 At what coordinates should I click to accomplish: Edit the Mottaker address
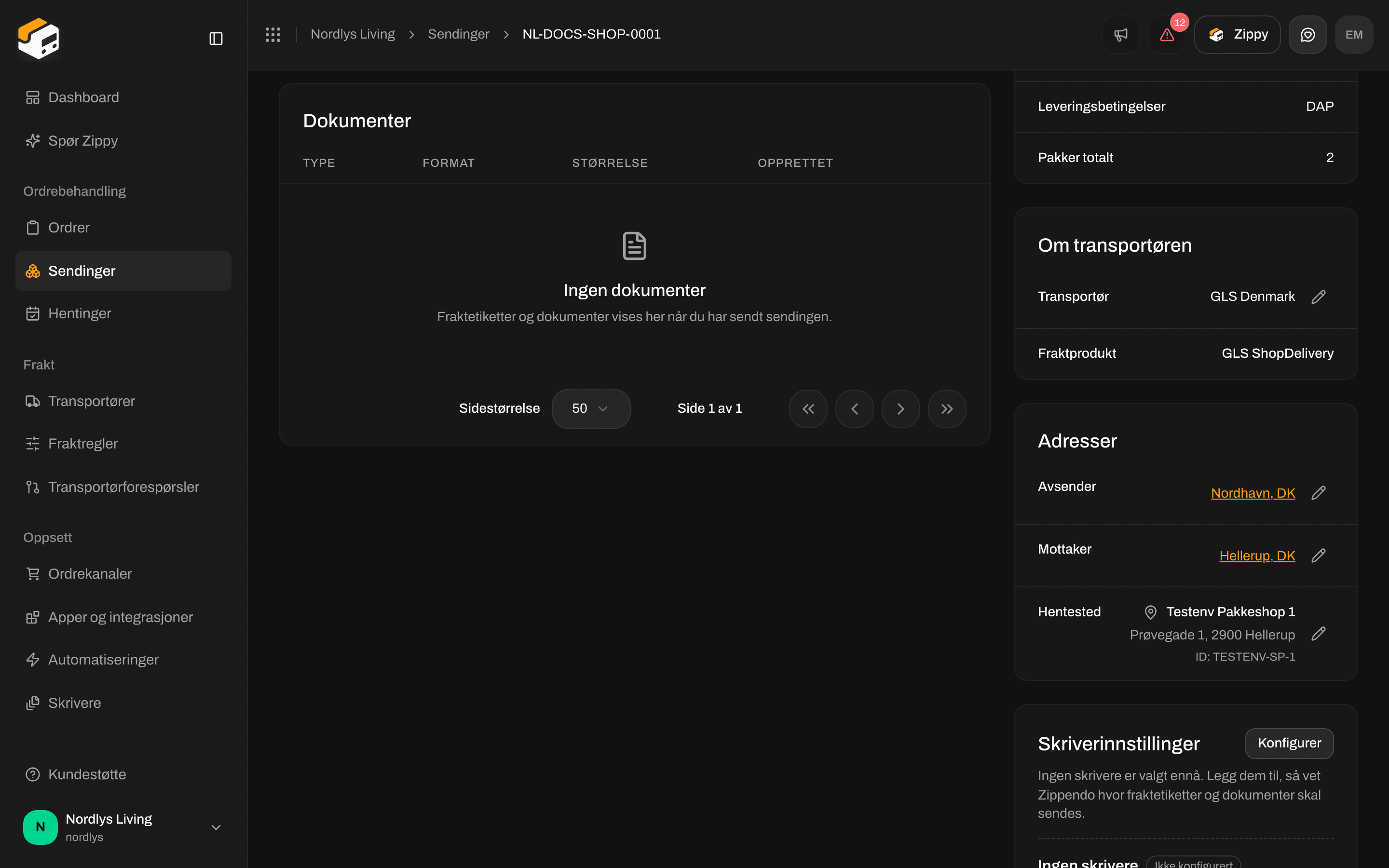[1319, 555]
